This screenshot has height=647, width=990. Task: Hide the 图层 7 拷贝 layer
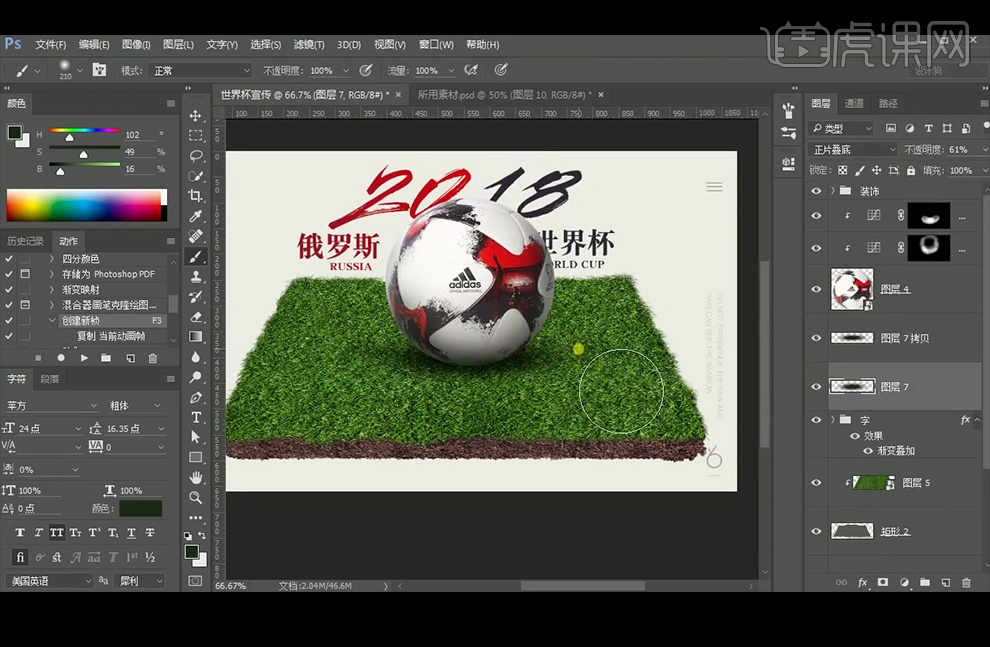[816, 338]
